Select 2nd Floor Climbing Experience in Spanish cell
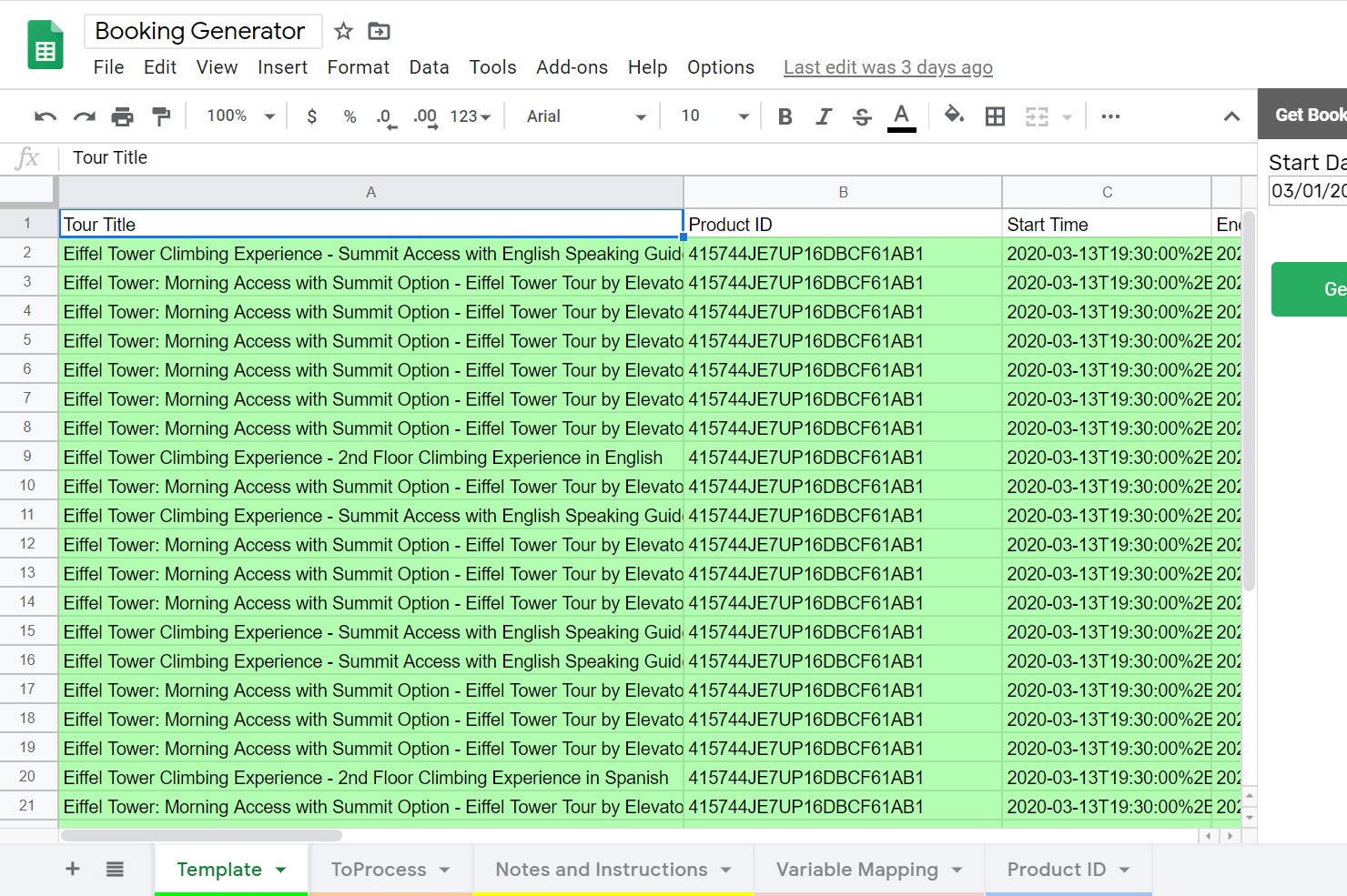Image resolution: width=1347 pixels, height=896 pixels. [371, 778]
